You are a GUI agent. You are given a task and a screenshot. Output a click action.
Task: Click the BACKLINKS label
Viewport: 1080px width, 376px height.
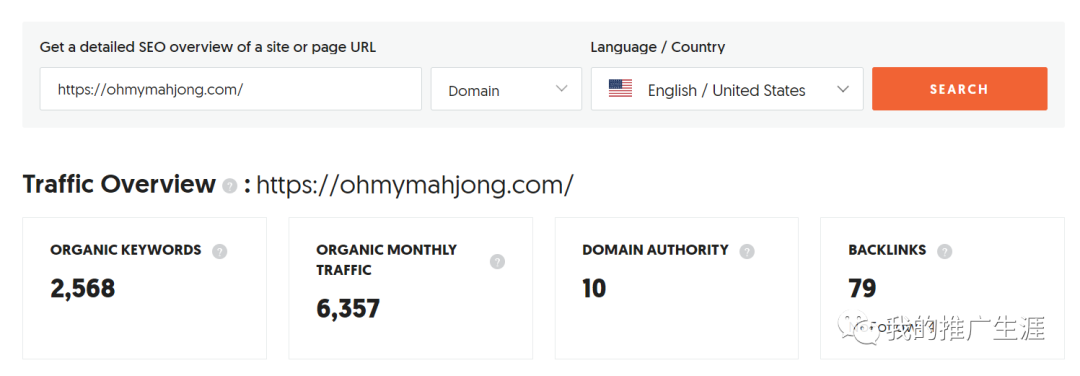click(887, 250)
